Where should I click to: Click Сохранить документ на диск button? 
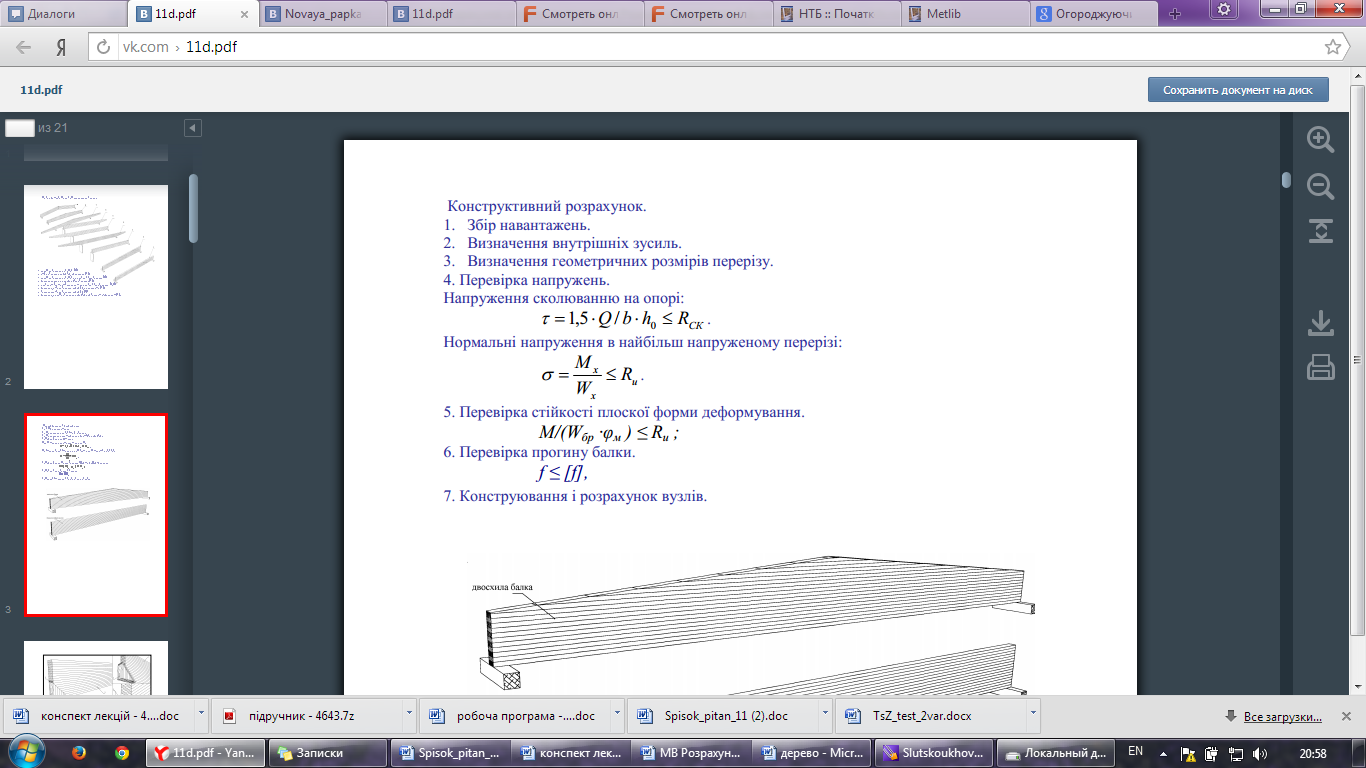pos(1237,90)
